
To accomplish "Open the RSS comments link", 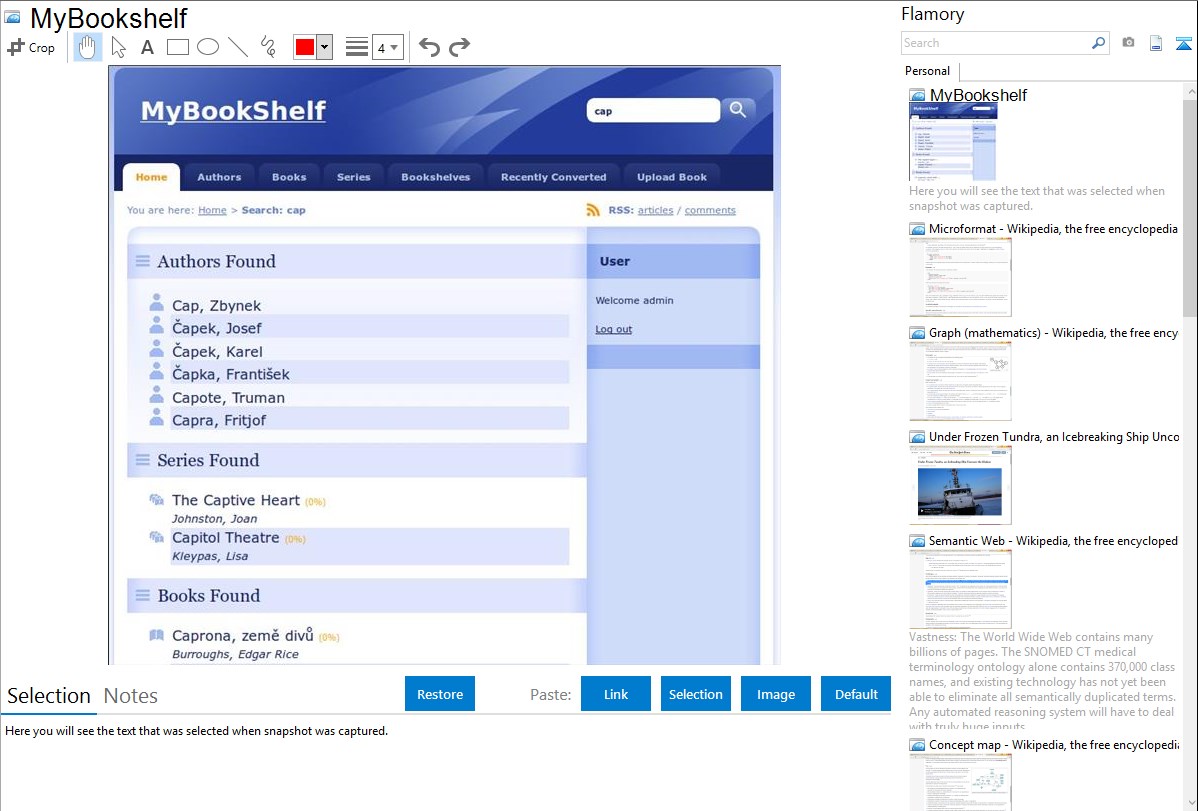I will click(710, 210).
